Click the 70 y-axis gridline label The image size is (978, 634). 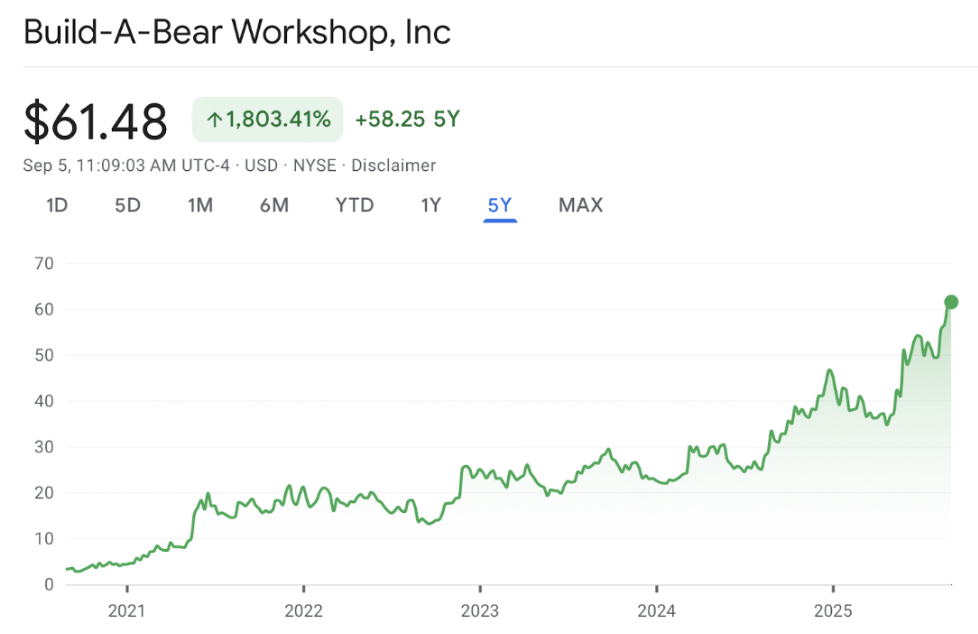pyautogui.click(x=44, y=263)
